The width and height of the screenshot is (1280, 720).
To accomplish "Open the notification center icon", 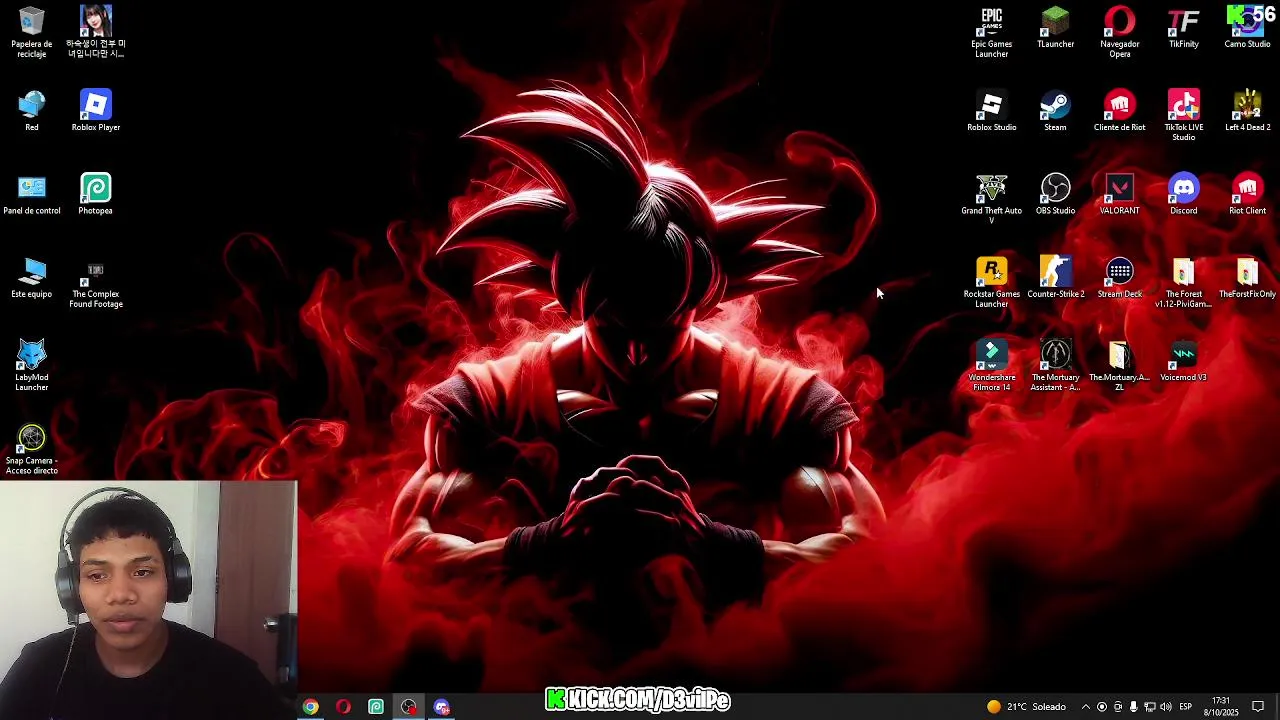I will pos(1258,707).
